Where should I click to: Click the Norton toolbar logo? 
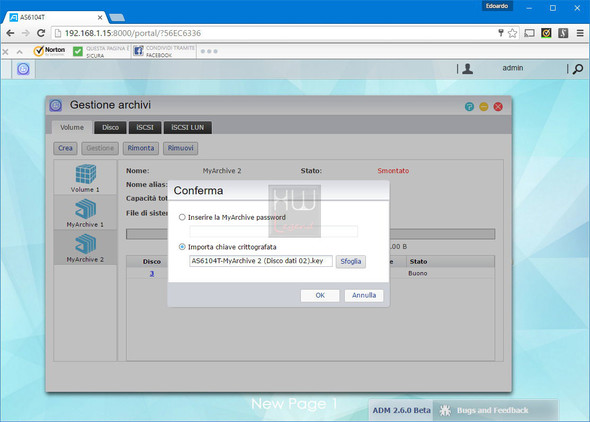49,51
